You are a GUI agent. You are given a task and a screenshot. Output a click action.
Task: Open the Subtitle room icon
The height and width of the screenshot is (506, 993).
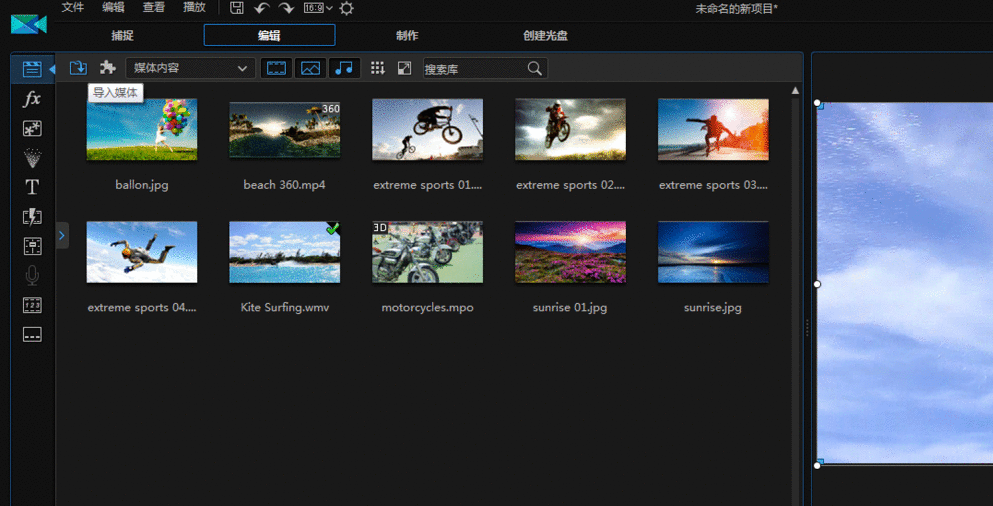(x=32, y=335)
